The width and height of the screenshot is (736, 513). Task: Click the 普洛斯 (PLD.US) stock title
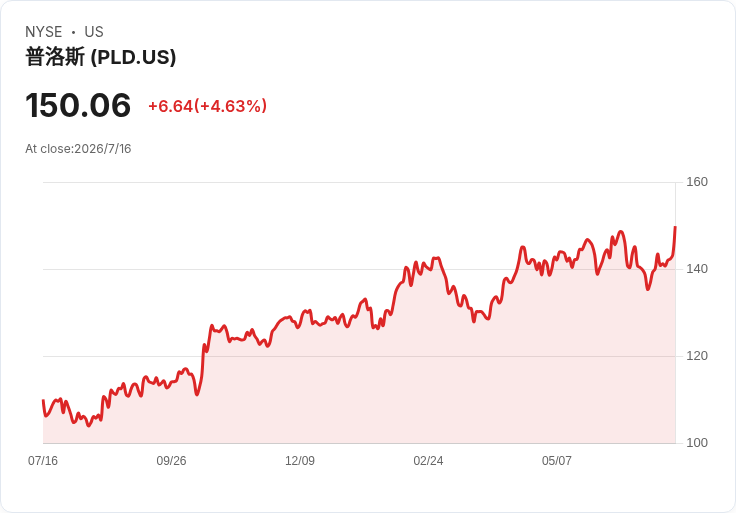pos(100,57)
